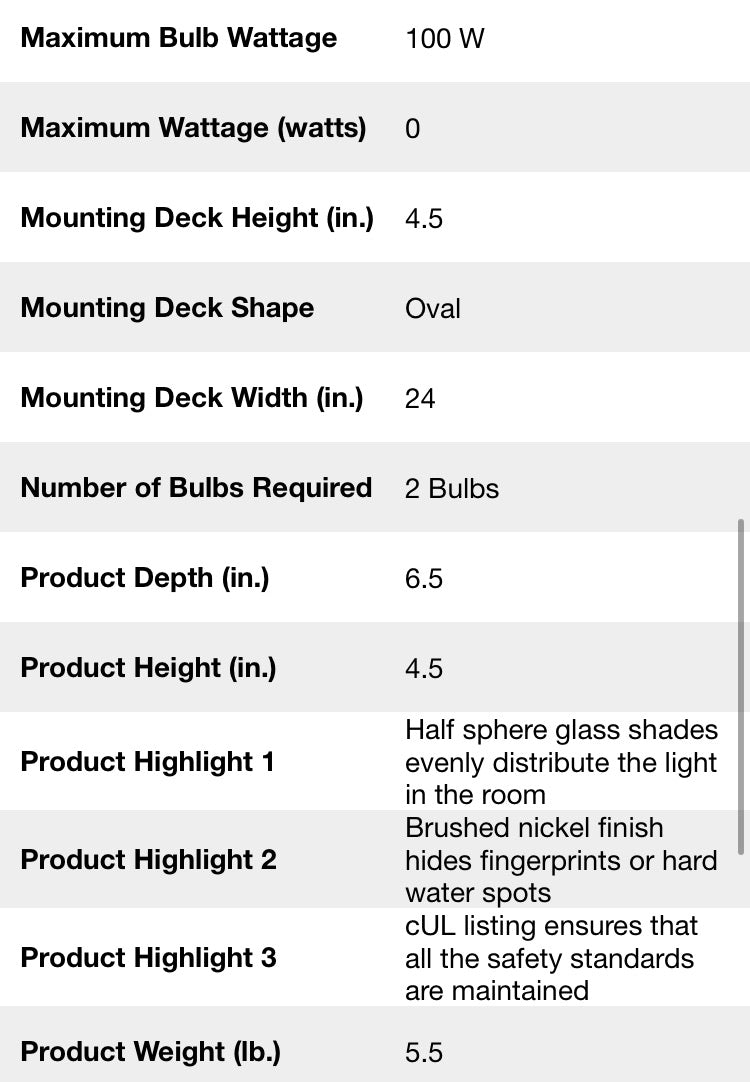Select the Mounting Deck Shape label

coord(167,308)
